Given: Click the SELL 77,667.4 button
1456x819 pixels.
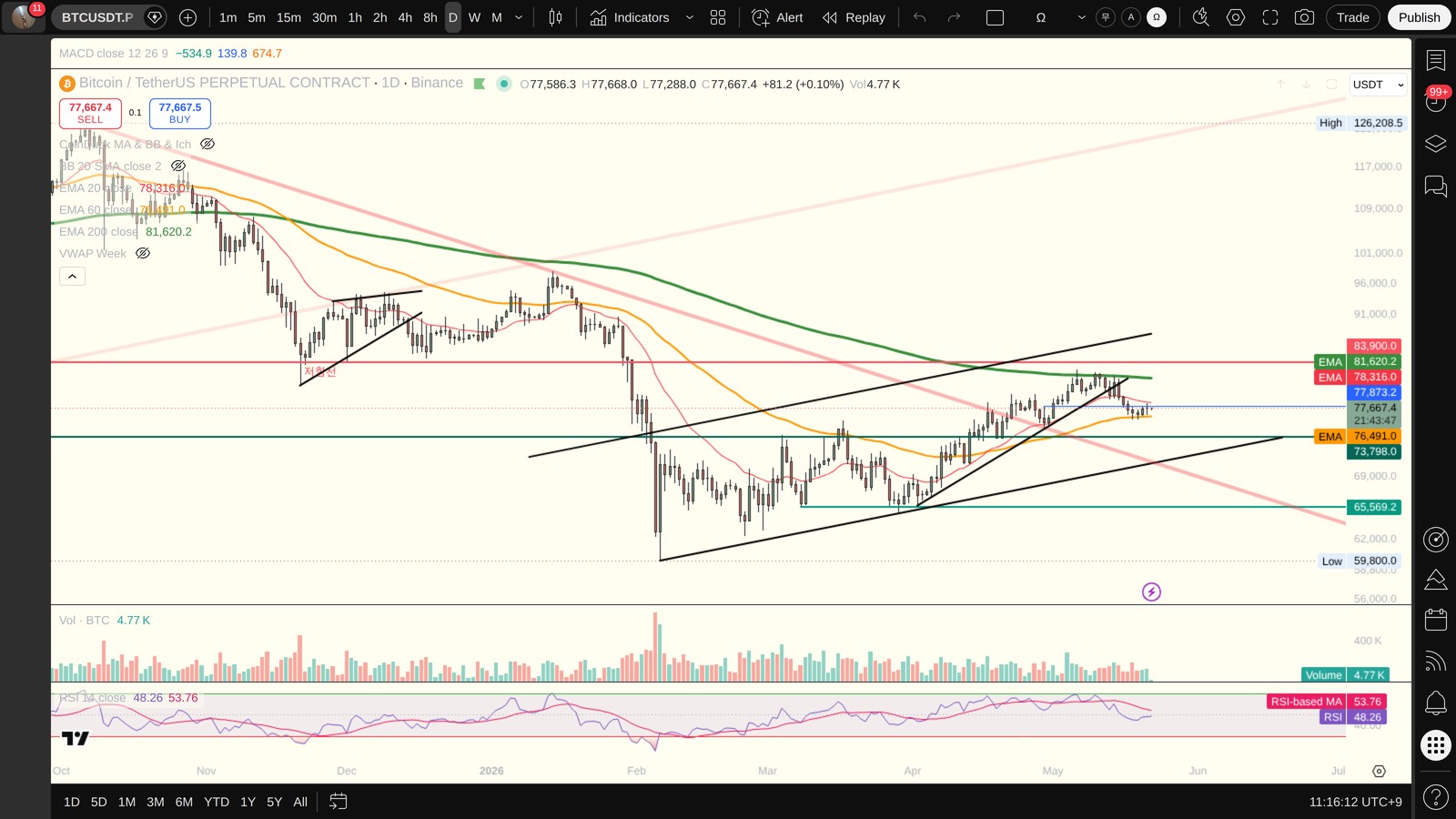Looking at the screenshot, I should (90, 113).
